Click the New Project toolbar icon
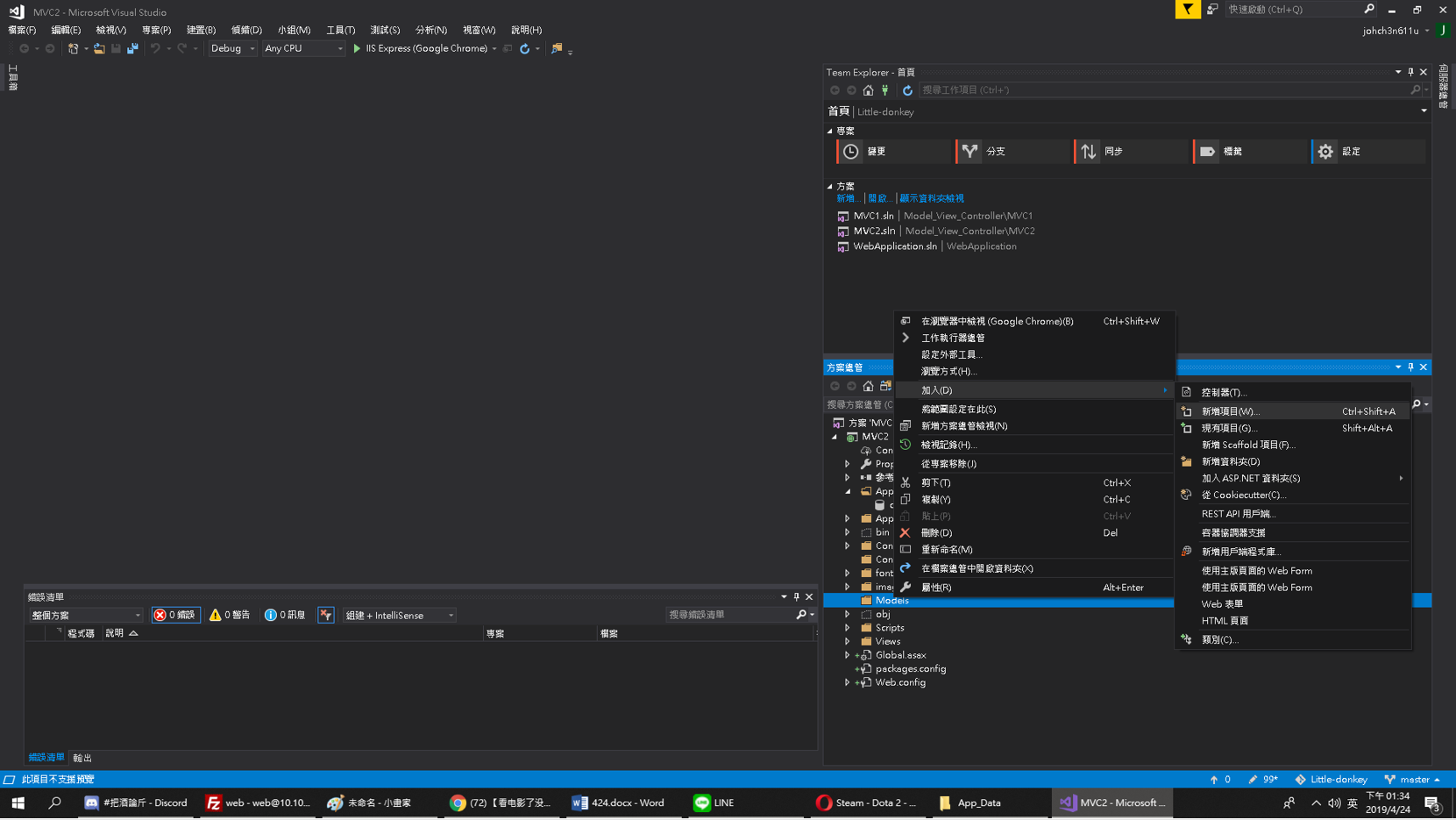Viewport: 1456px width, 820px height. click(74, 49)
